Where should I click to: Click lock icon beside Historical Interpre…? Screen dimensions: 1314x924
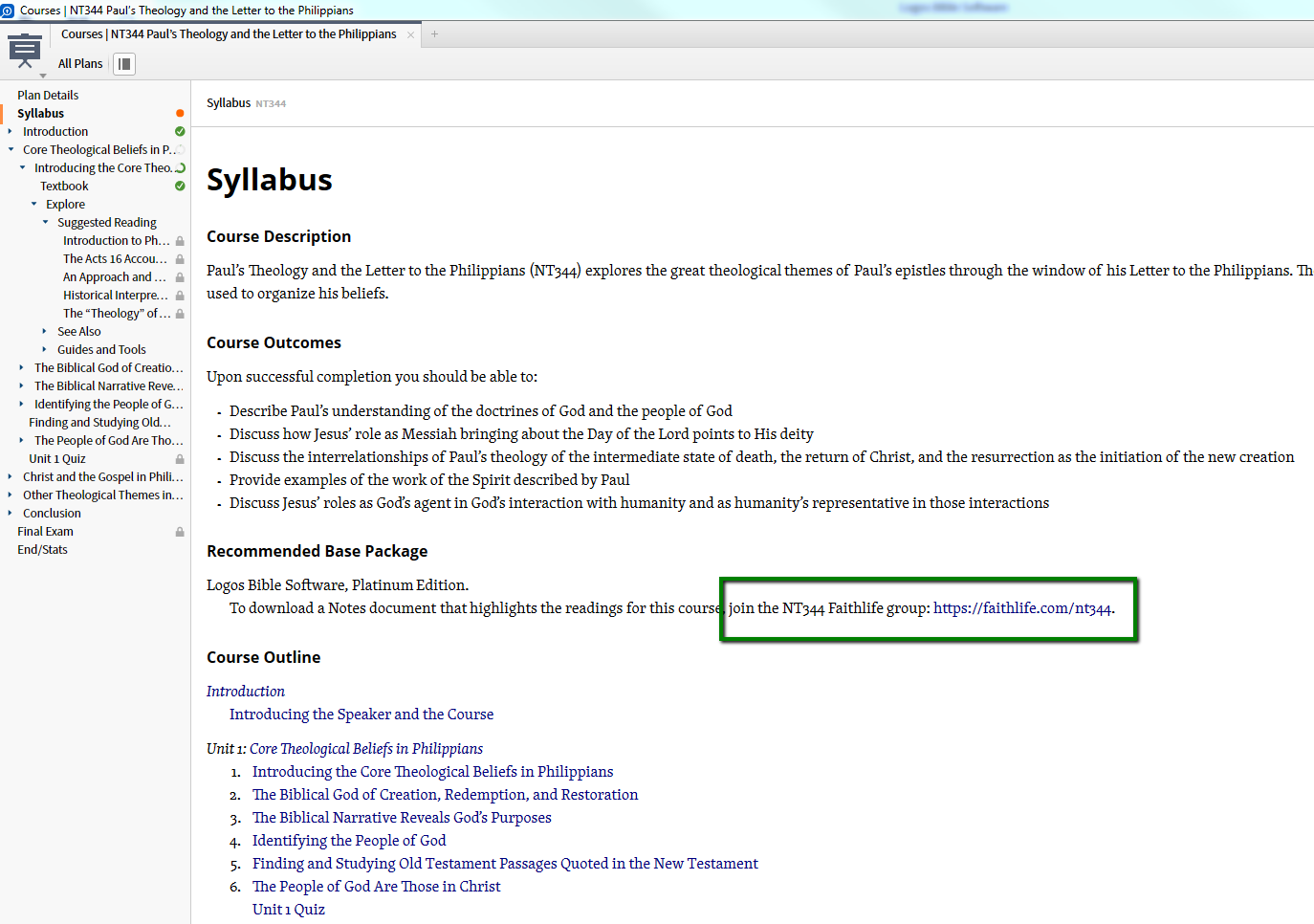[x=180, y=296]
